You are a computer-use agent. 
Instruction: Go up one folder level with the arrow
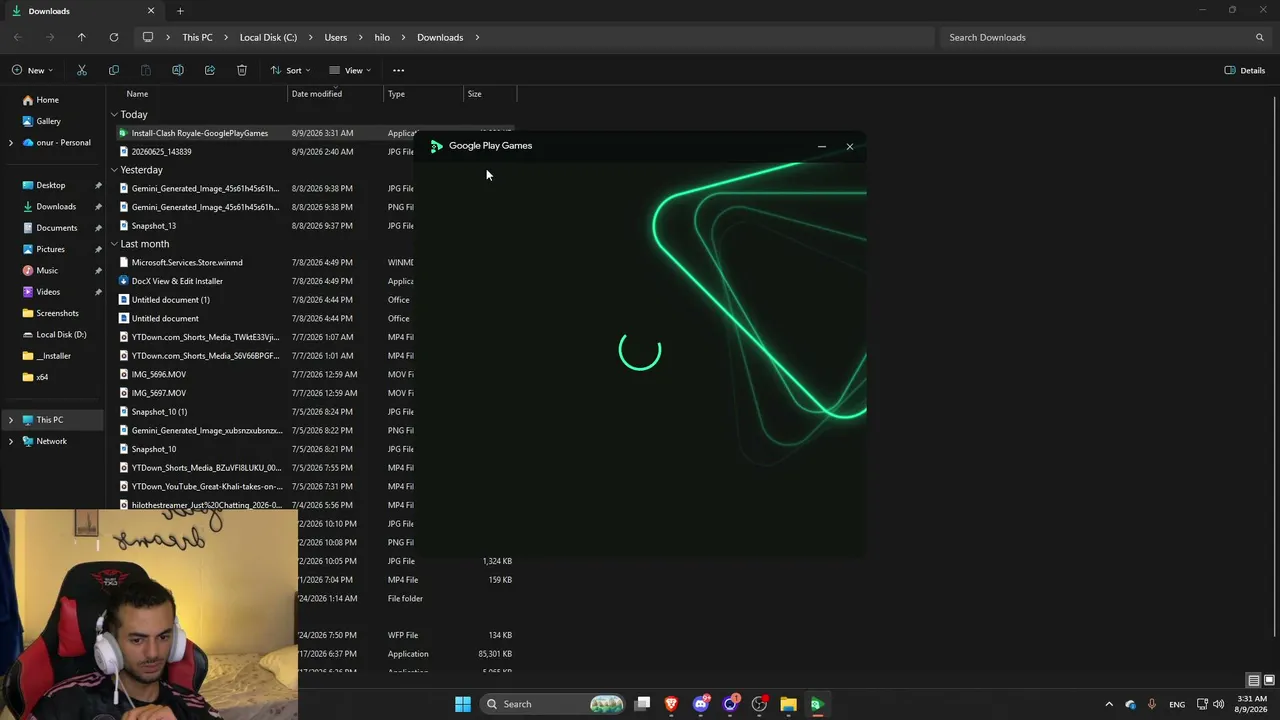pos(82,37)
